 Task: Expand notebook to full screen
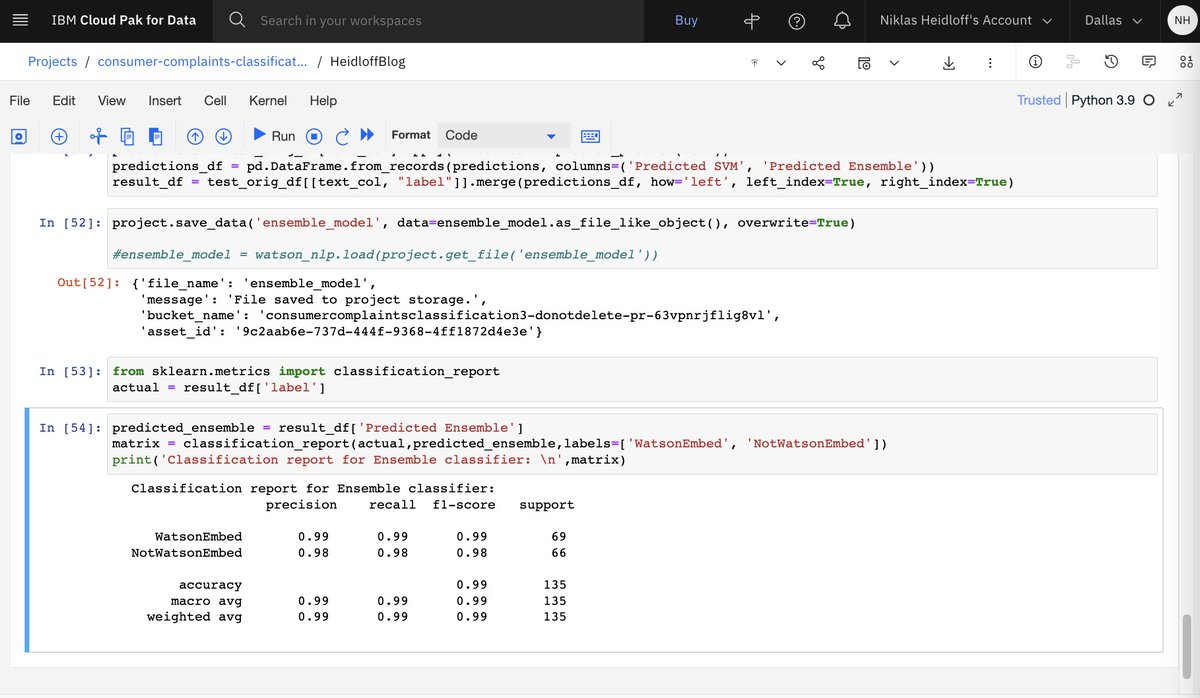1175,100
